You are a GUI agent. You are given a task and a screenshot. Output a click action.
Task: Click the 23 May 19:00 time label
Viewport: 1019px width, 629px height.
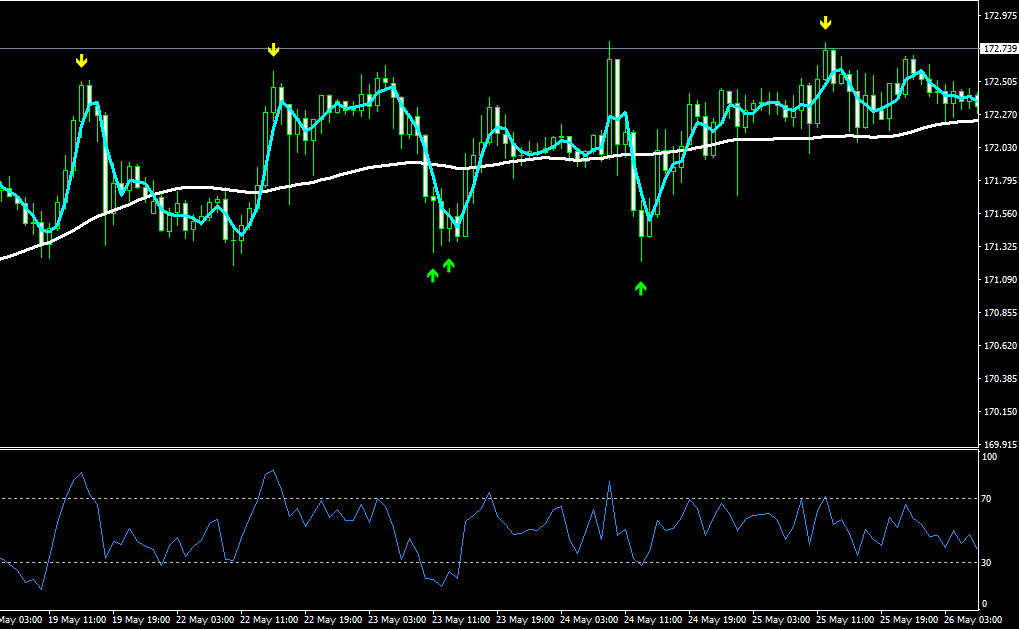pyautogui.click(x=526, y=620)
